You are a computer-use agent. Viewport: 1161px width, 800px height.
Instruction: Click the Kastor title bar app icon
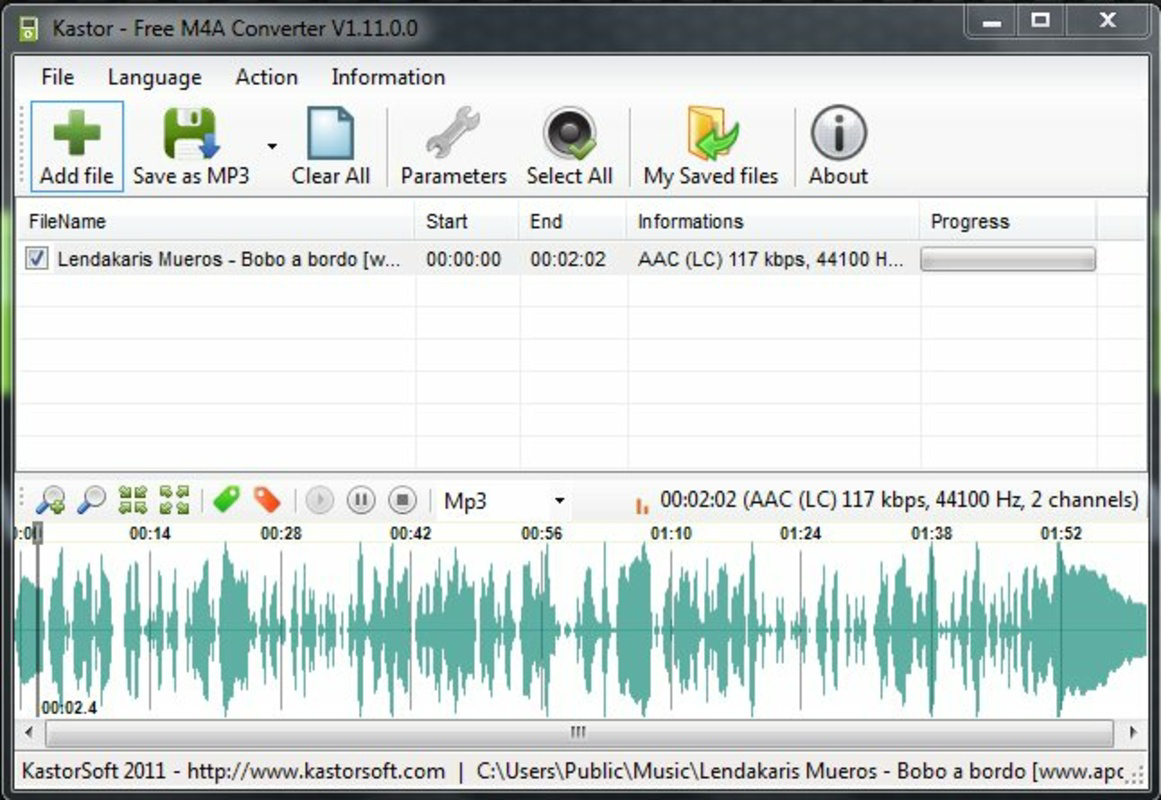(28, 28)
